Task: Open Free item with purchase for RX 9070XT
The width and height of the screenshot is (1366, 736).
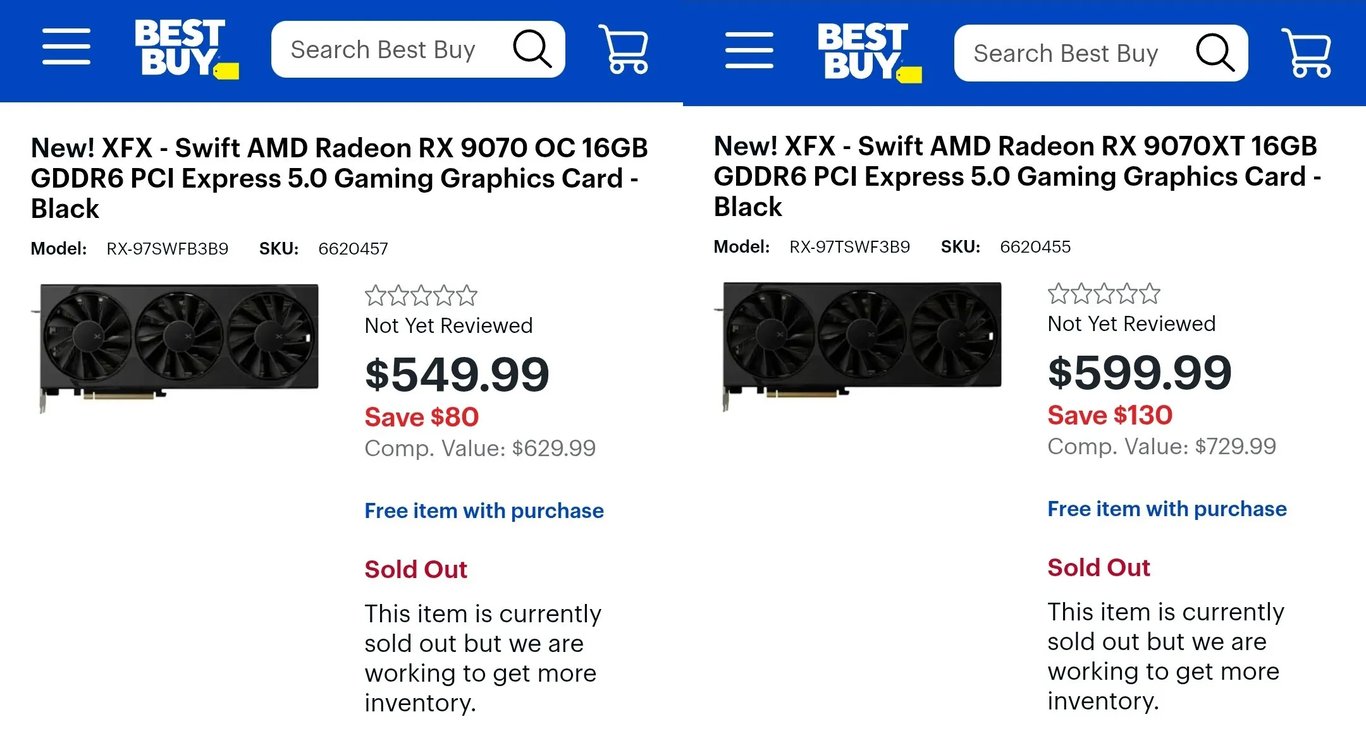Action: tap(1167, 509)
